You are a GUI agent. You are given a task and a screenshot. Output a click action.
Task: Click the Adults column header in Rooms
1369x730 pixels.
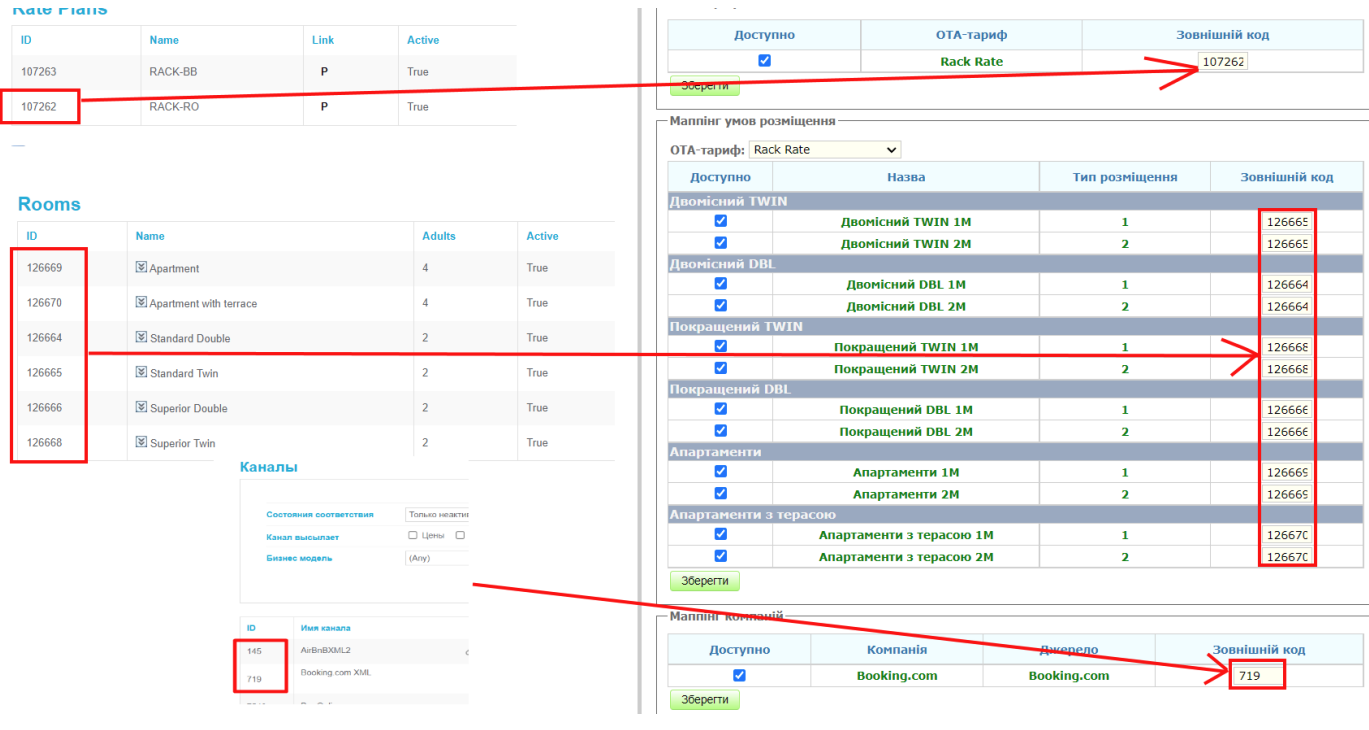438,236
